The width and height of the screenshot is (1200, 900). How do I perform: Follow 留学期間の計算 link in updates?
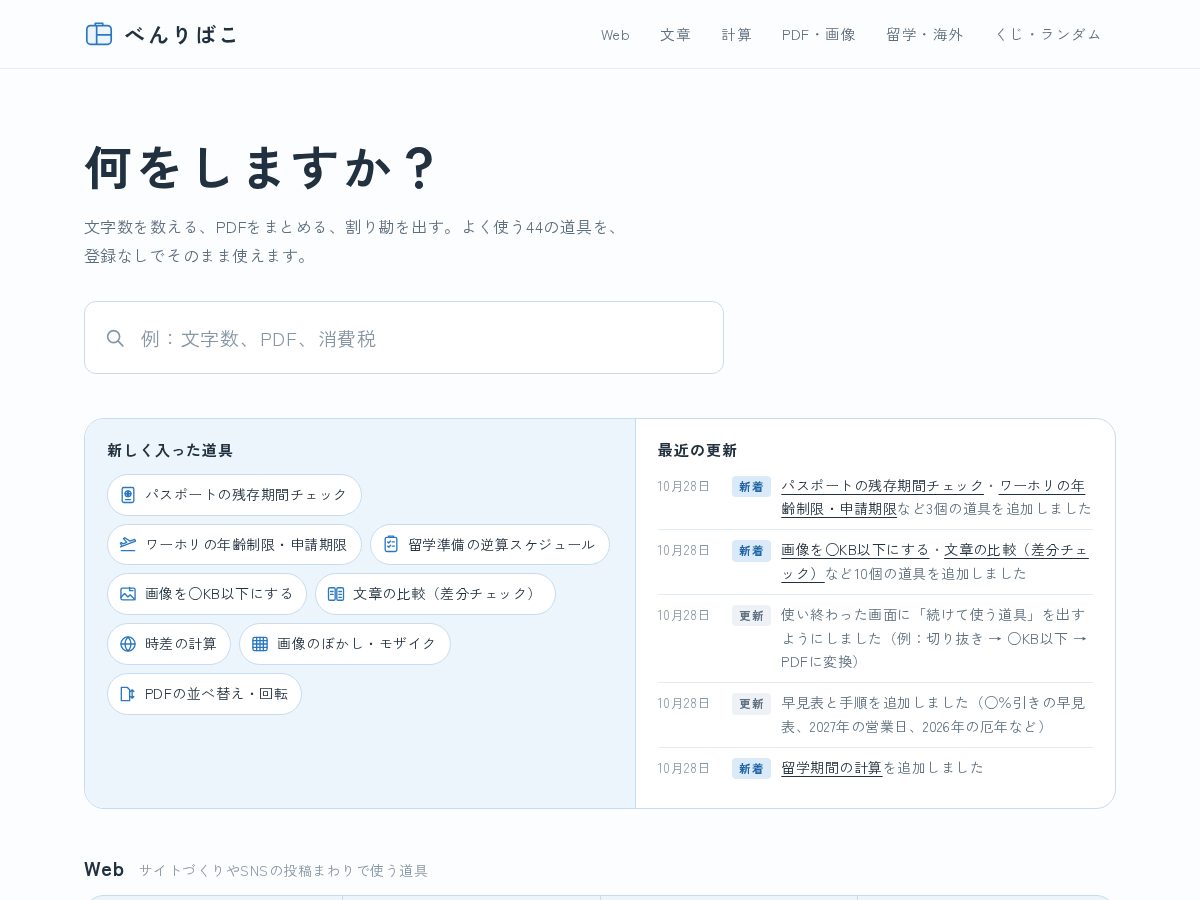point(831,768)
